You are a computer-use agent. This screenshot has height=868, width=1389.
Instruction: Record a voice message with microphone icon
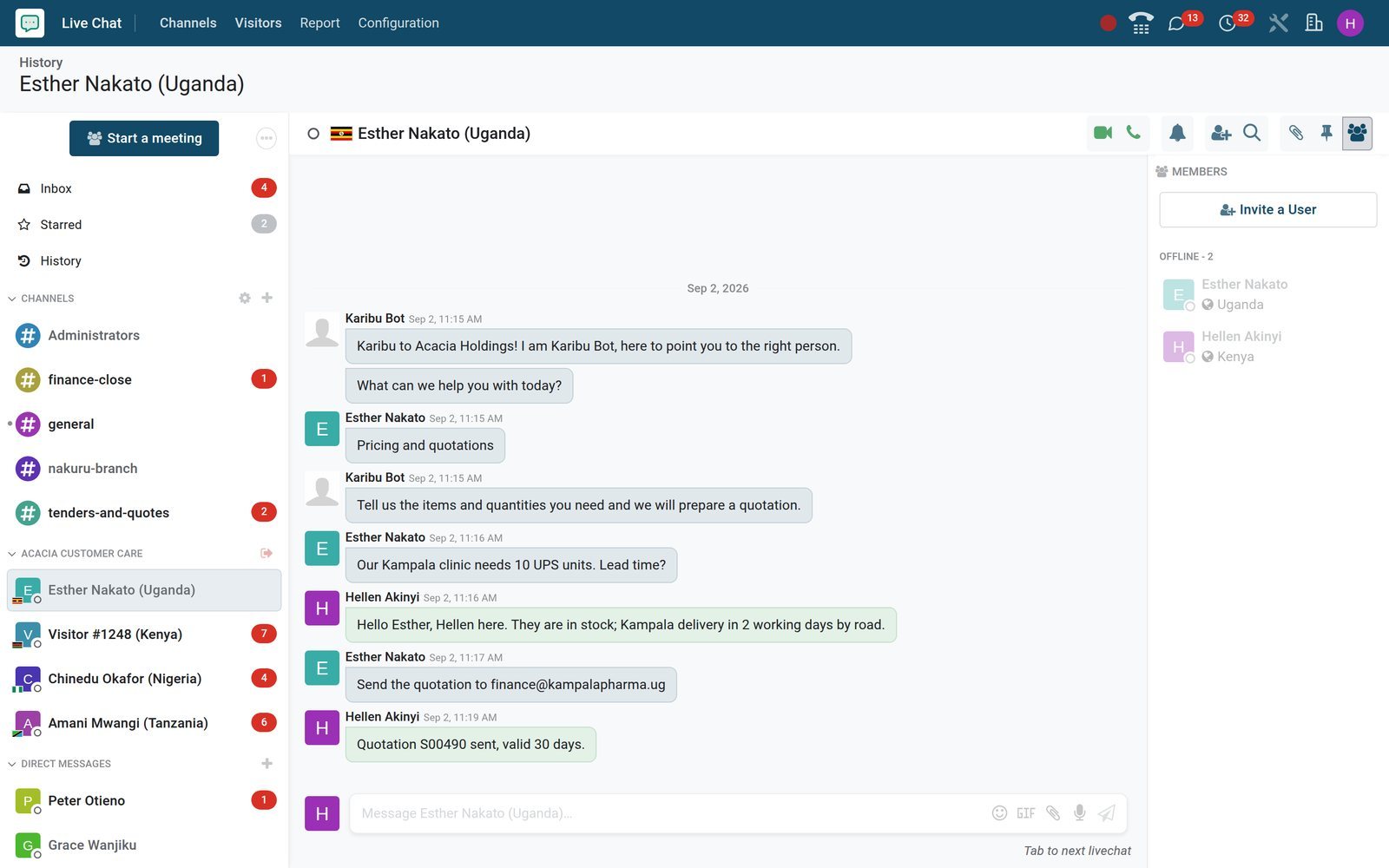pyautogui.click(x=1079, y=813)
